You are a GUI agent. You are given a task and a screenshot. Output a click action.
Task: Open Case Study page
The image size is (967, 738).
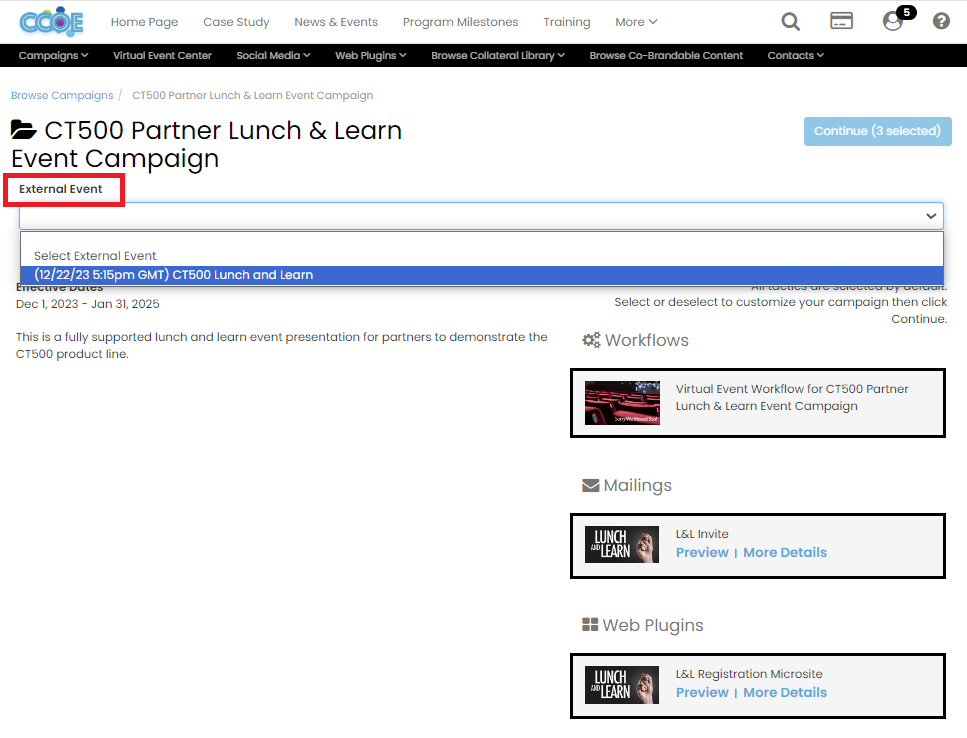[236, 22]
